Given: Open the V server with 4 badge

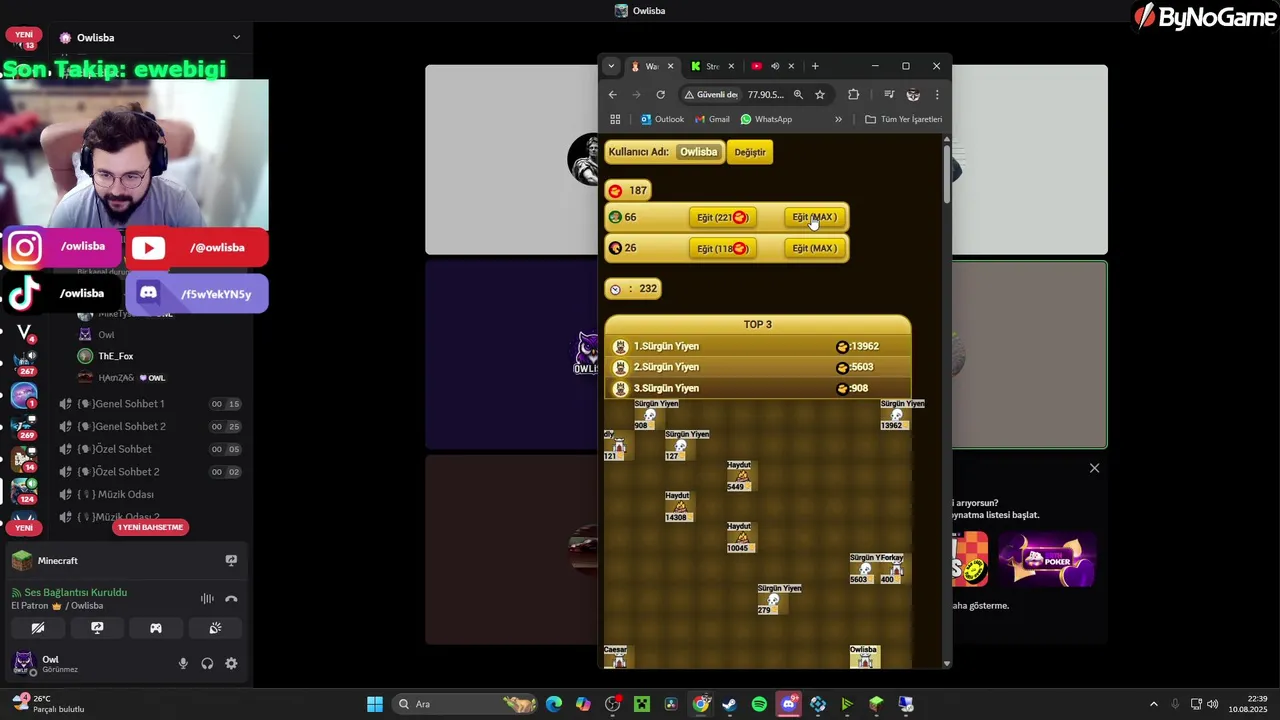Looking at the screenshot, I should coord(24,331).
